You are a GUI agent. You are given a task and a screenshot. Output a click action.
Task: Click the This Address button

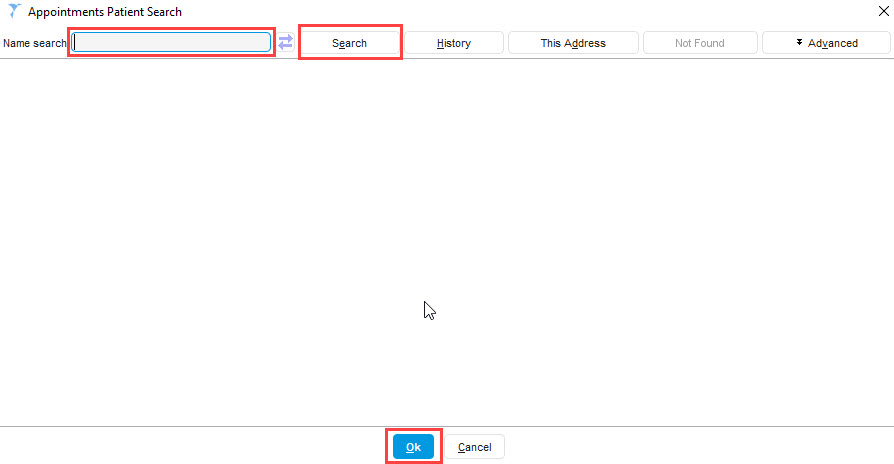point(573,43)
